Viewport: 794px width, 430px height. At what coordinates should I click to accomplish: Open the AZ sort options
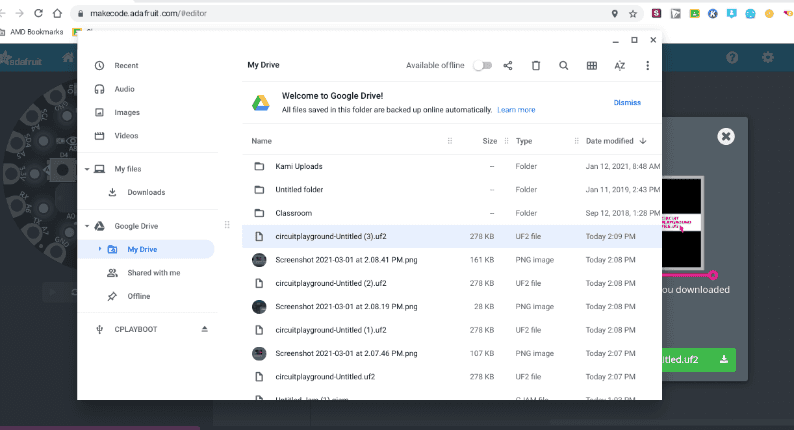620,65
